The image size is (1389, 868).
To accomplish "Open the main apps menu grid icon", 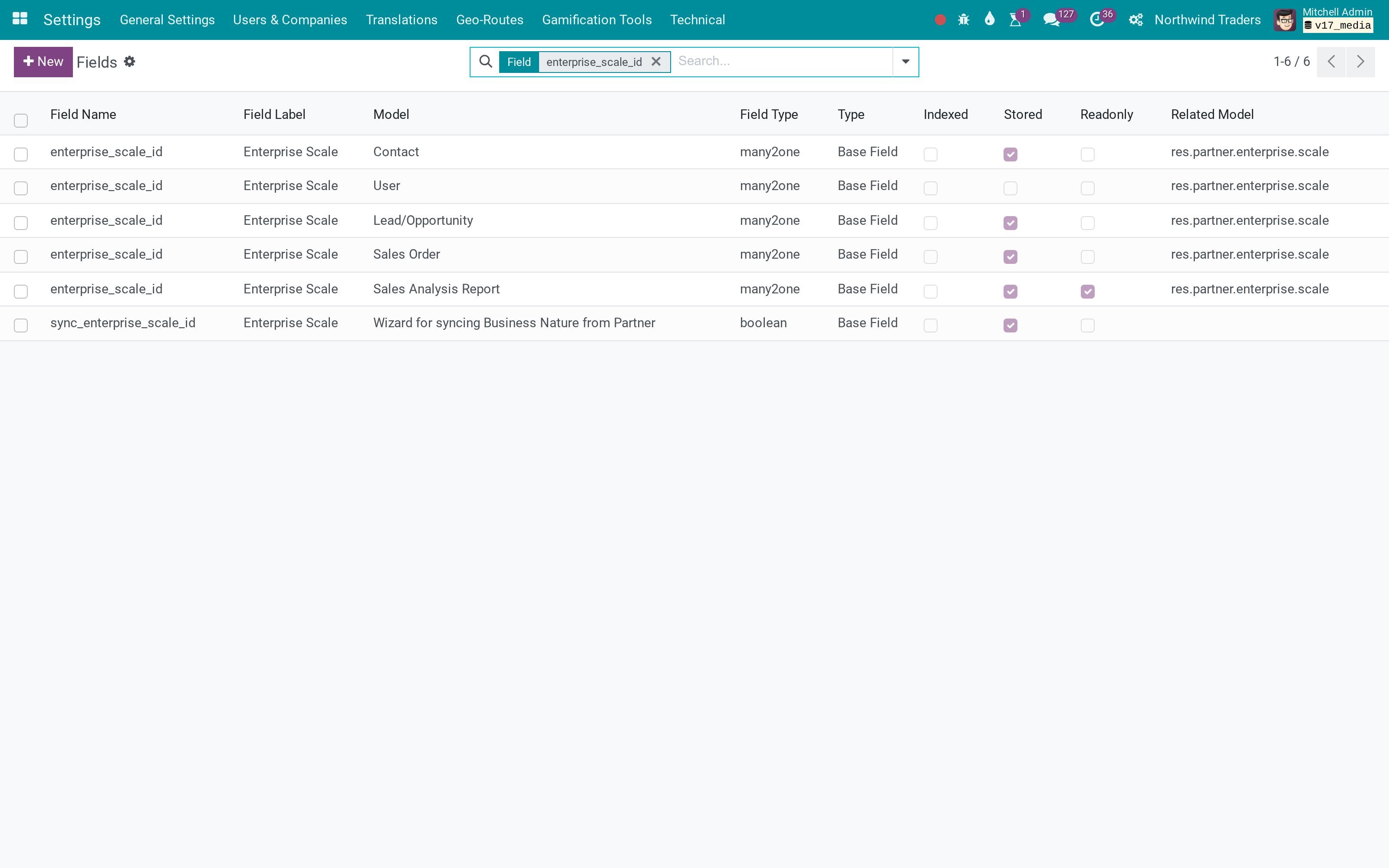I will coord(20,19).
